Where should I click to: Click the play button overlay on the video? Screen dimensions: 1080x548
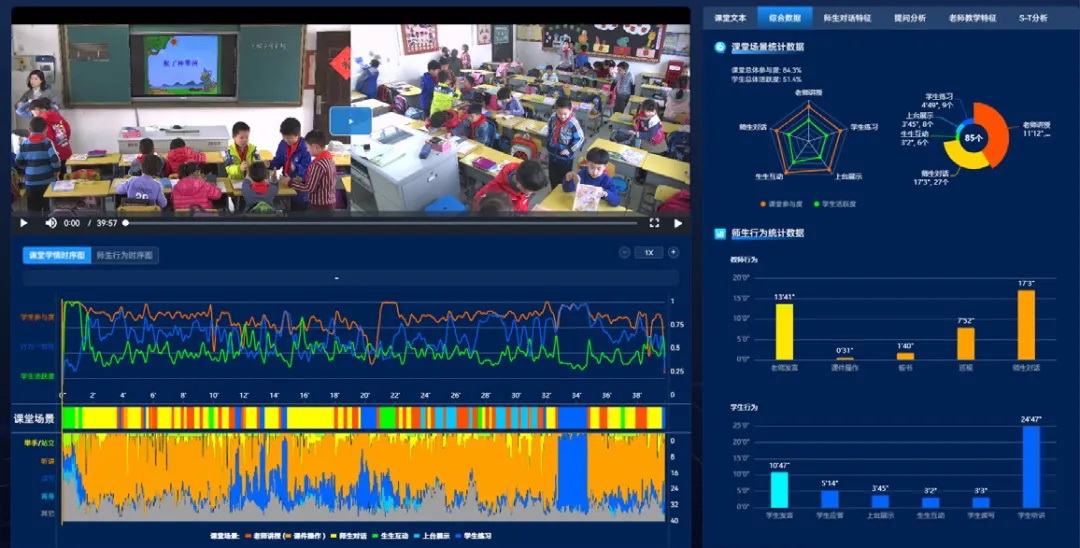(351, 121)
